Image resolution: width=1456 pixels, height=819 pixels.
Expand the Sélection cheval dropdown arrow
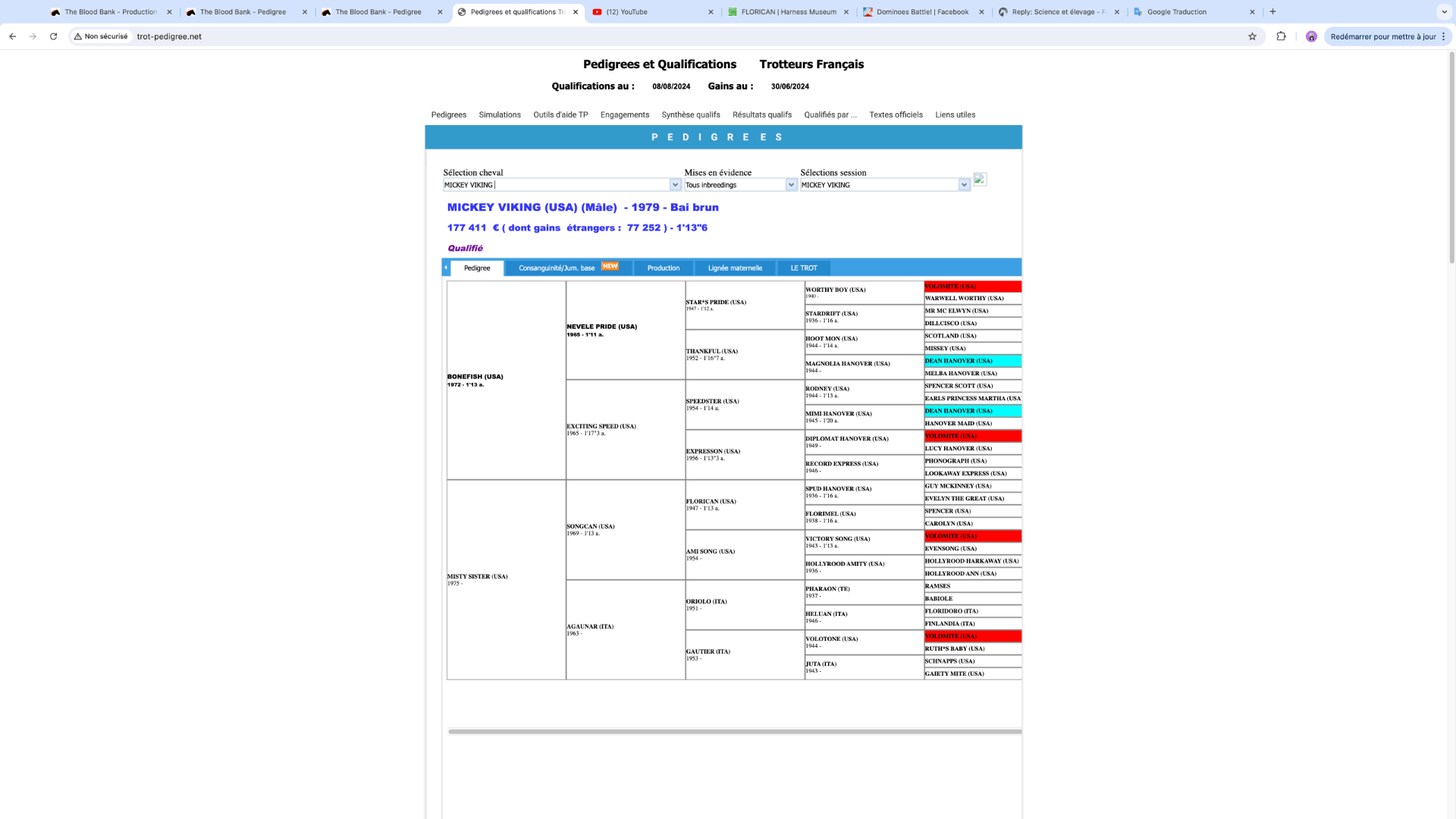[675, 185]
